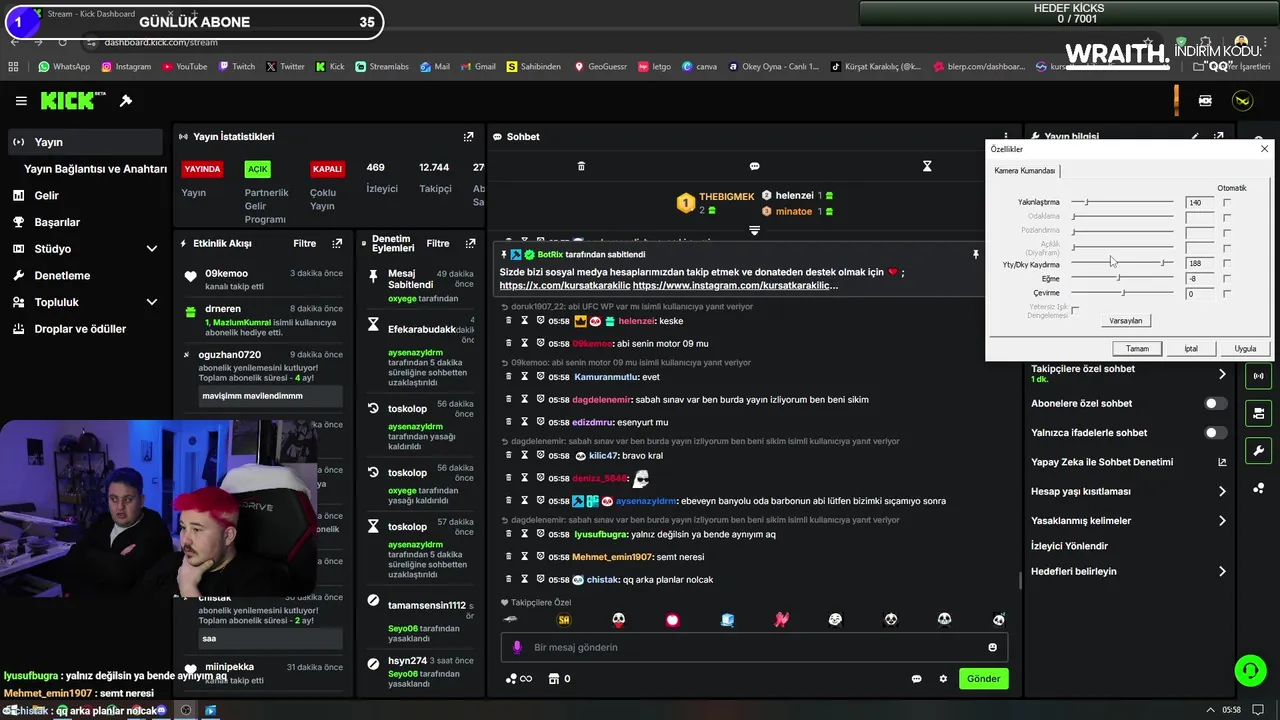Pop out the Denetim Eylemleri panel
1280x720 pixels.
468,243
